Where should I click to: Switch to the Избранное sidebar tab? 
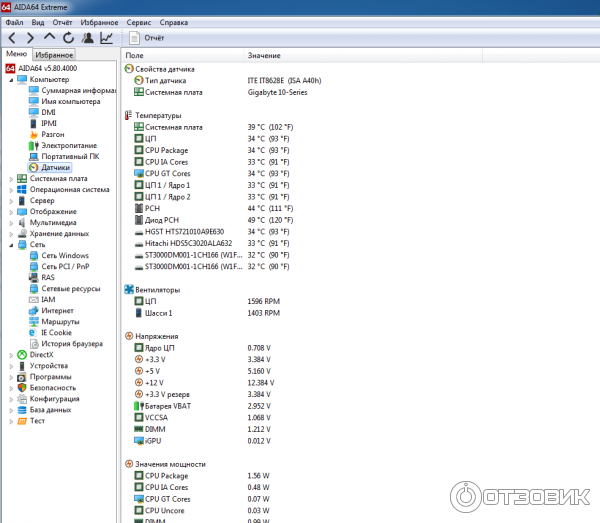[x=54, y=55]
